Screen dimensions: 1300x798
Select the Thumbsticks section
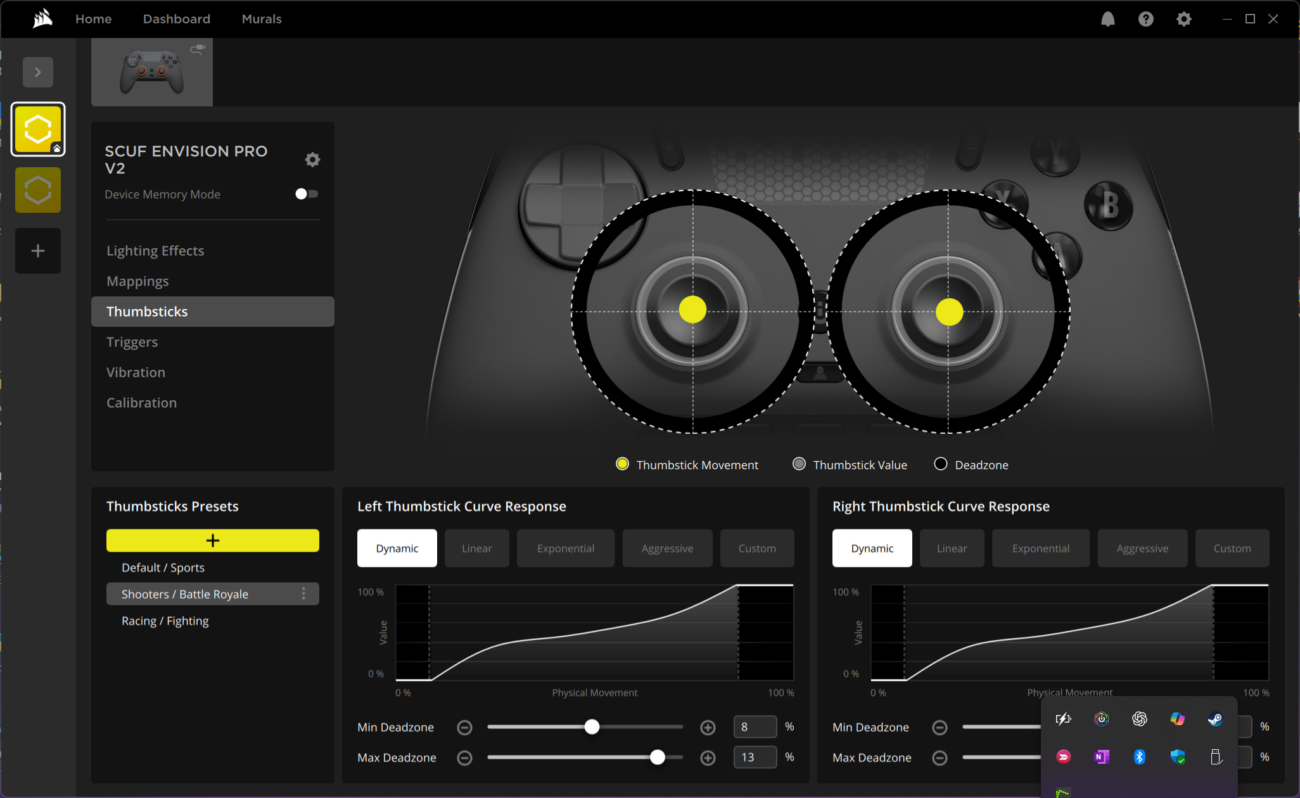[212, 311]
